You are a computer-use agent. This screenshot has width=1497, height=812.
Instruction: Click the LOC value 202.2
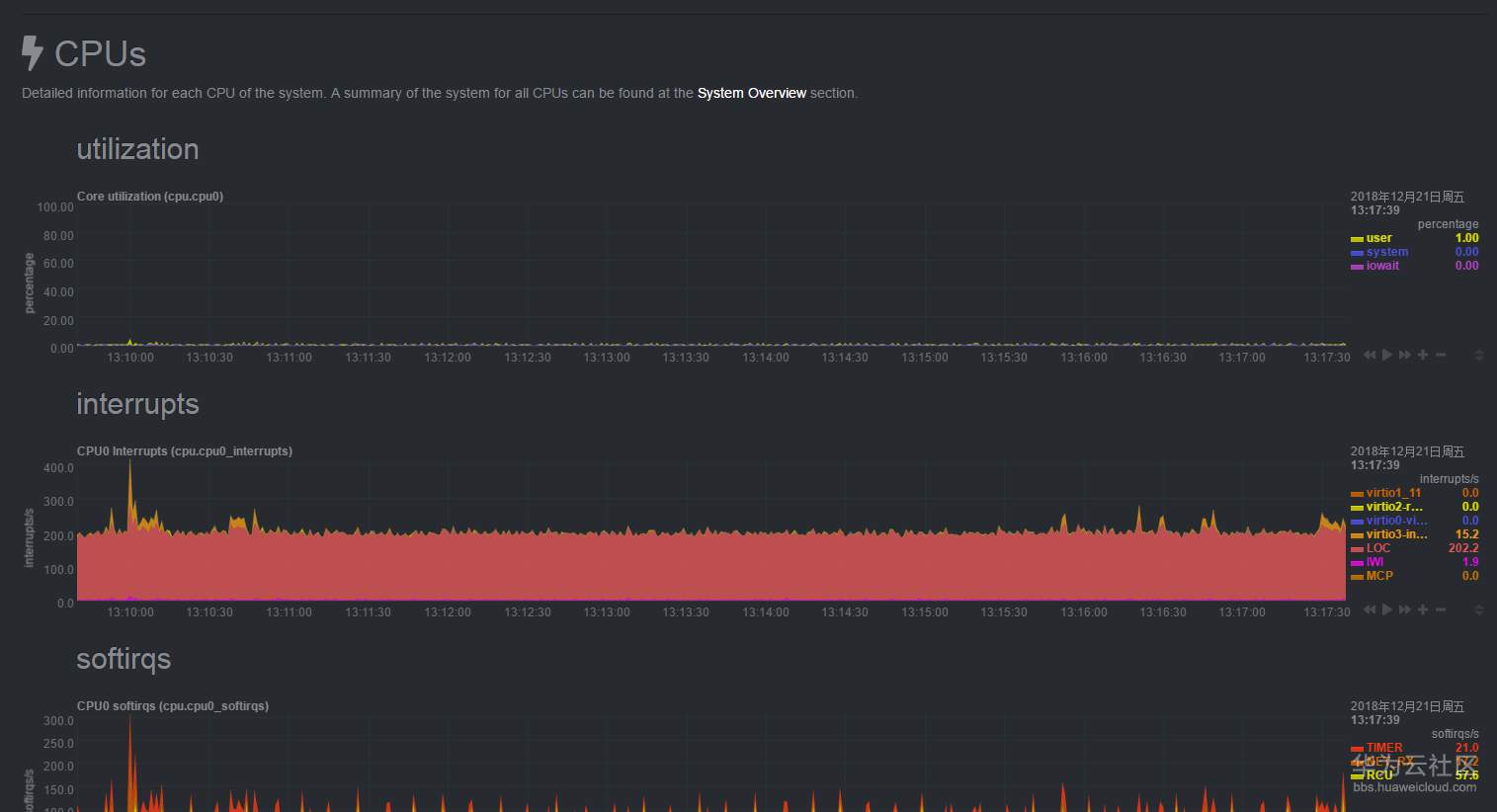pyautogui.click(x=1463, y=548)
